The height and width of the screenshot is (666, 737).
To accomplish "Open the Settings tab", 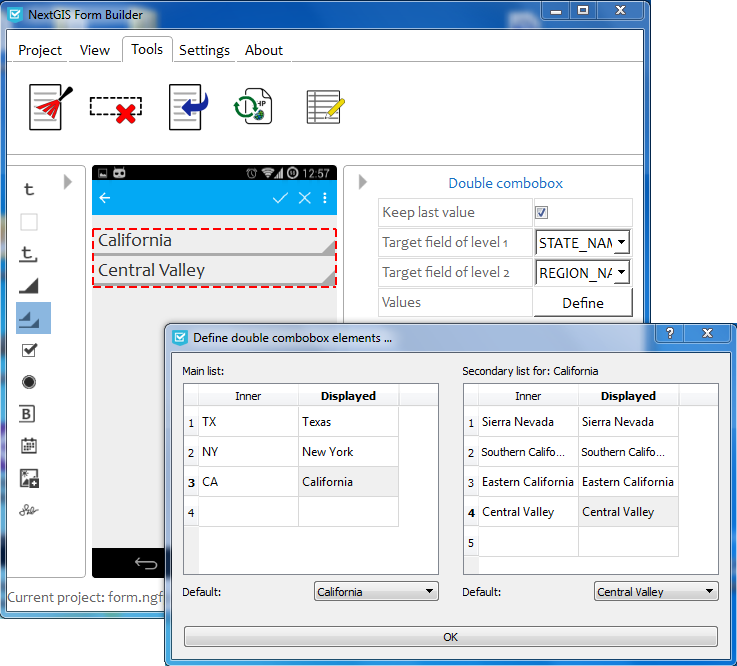I will pos(204,50).
